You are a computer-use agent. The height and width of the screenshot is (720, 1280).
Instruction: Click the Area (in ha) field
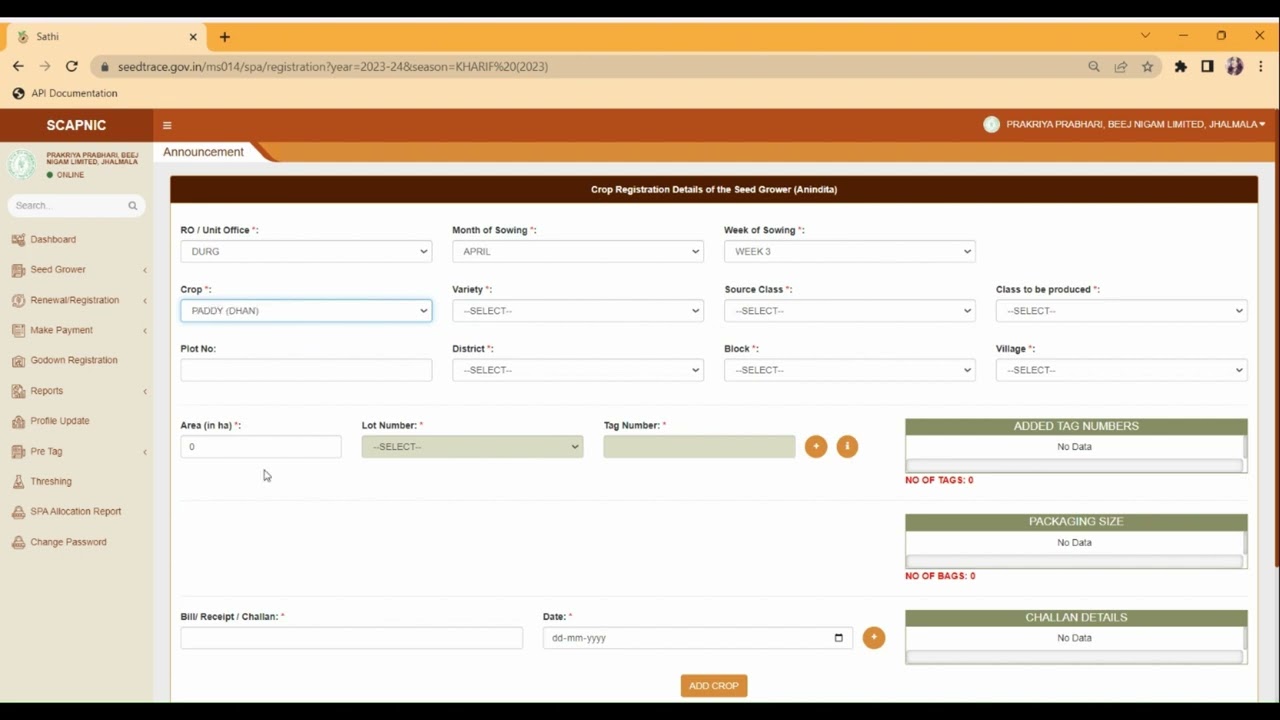261,446
